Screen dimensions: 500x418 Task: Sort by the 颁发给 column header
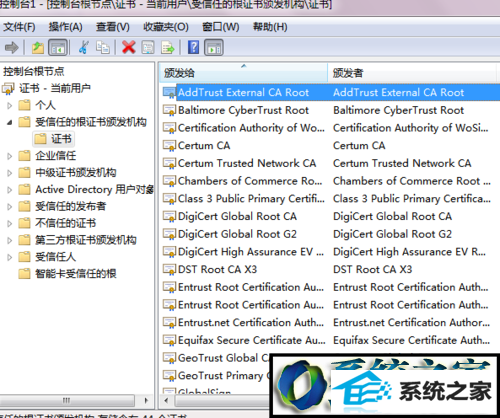[244, 73]
